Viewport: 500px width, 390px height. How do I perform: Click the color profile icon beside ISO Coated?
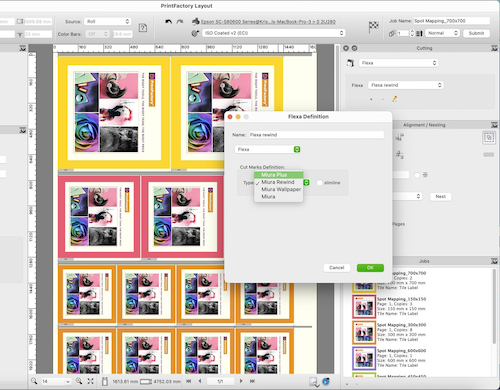[x=195, y=33]
